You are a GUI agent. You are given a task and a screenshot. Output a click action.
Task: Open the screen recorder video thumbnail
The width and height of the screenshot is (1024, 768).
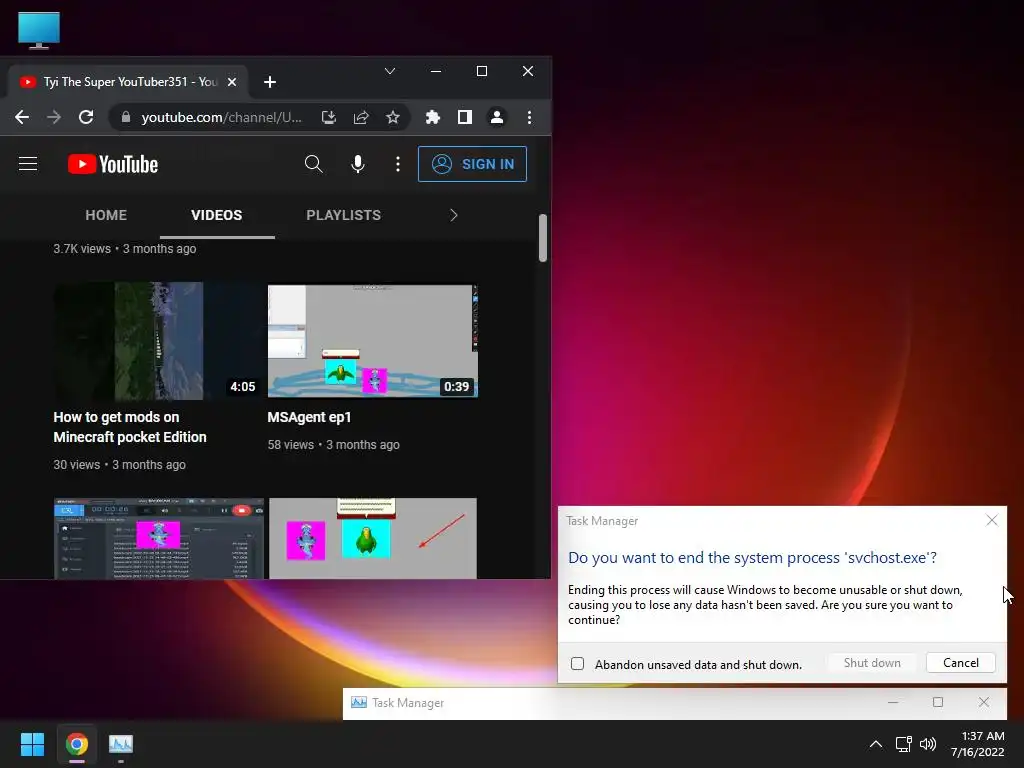click(x=159, y=538)
